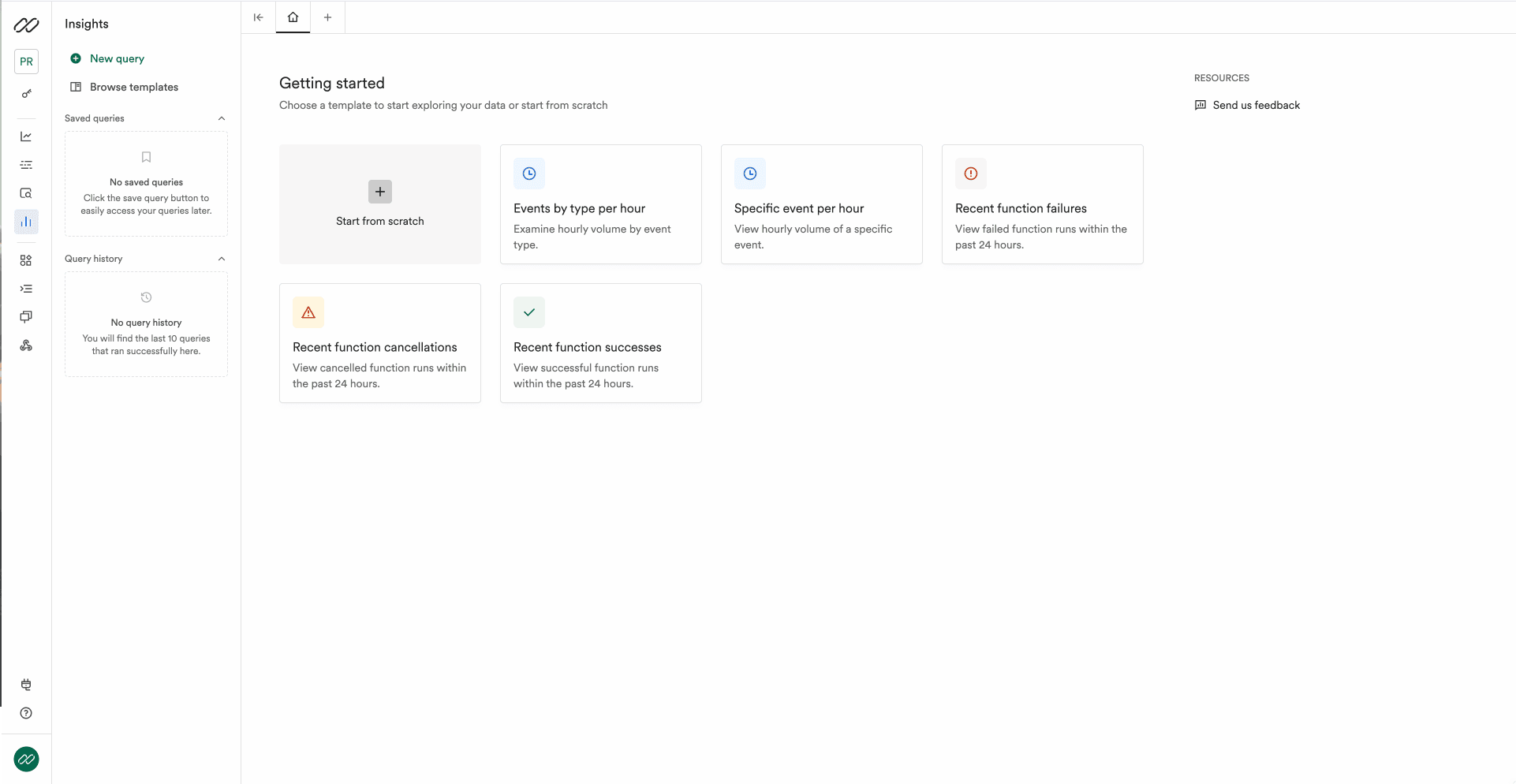
Task: Click the Inngest logo at top left
Action: (x=26, y=24)
